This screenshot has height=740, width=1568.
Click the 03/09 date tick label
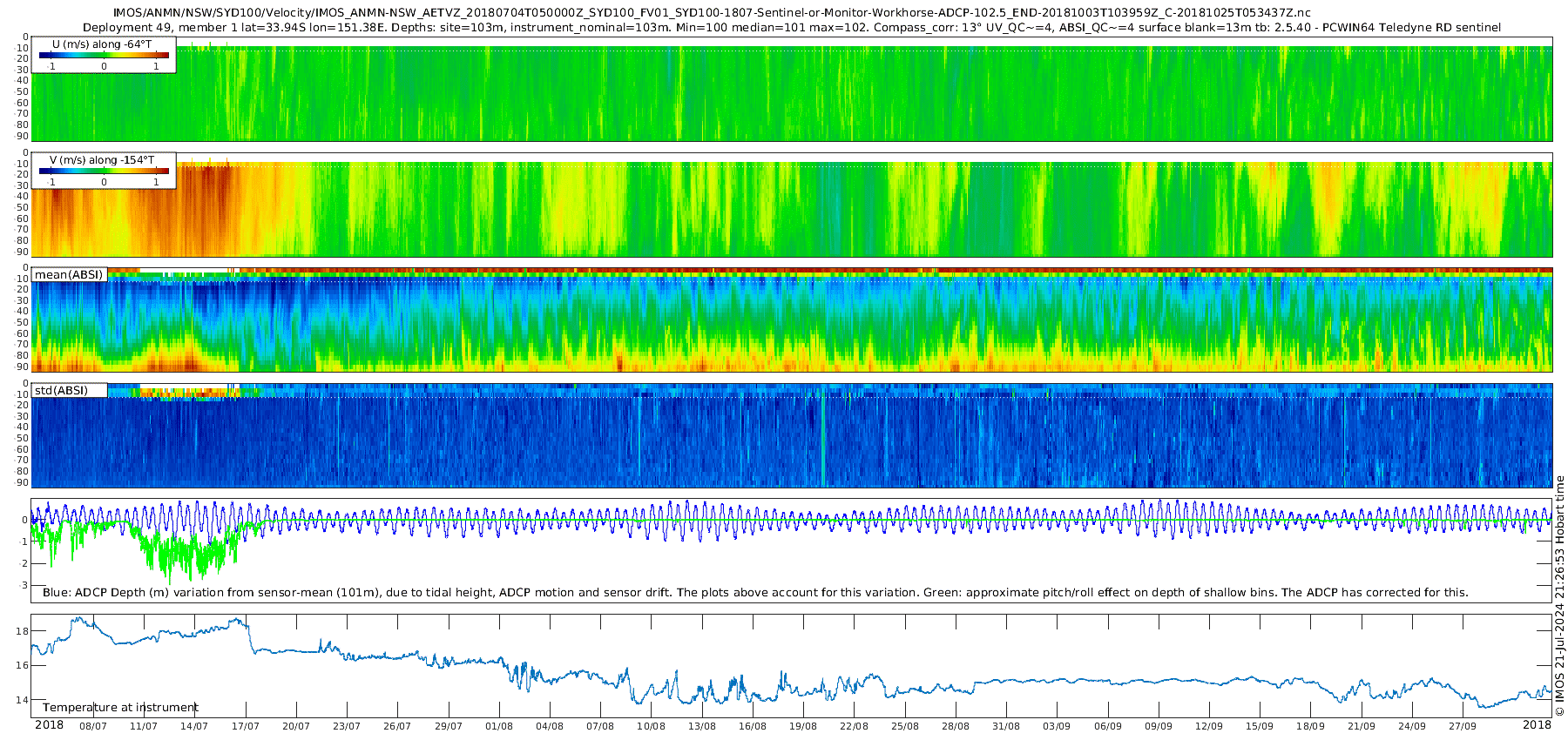1057,726
